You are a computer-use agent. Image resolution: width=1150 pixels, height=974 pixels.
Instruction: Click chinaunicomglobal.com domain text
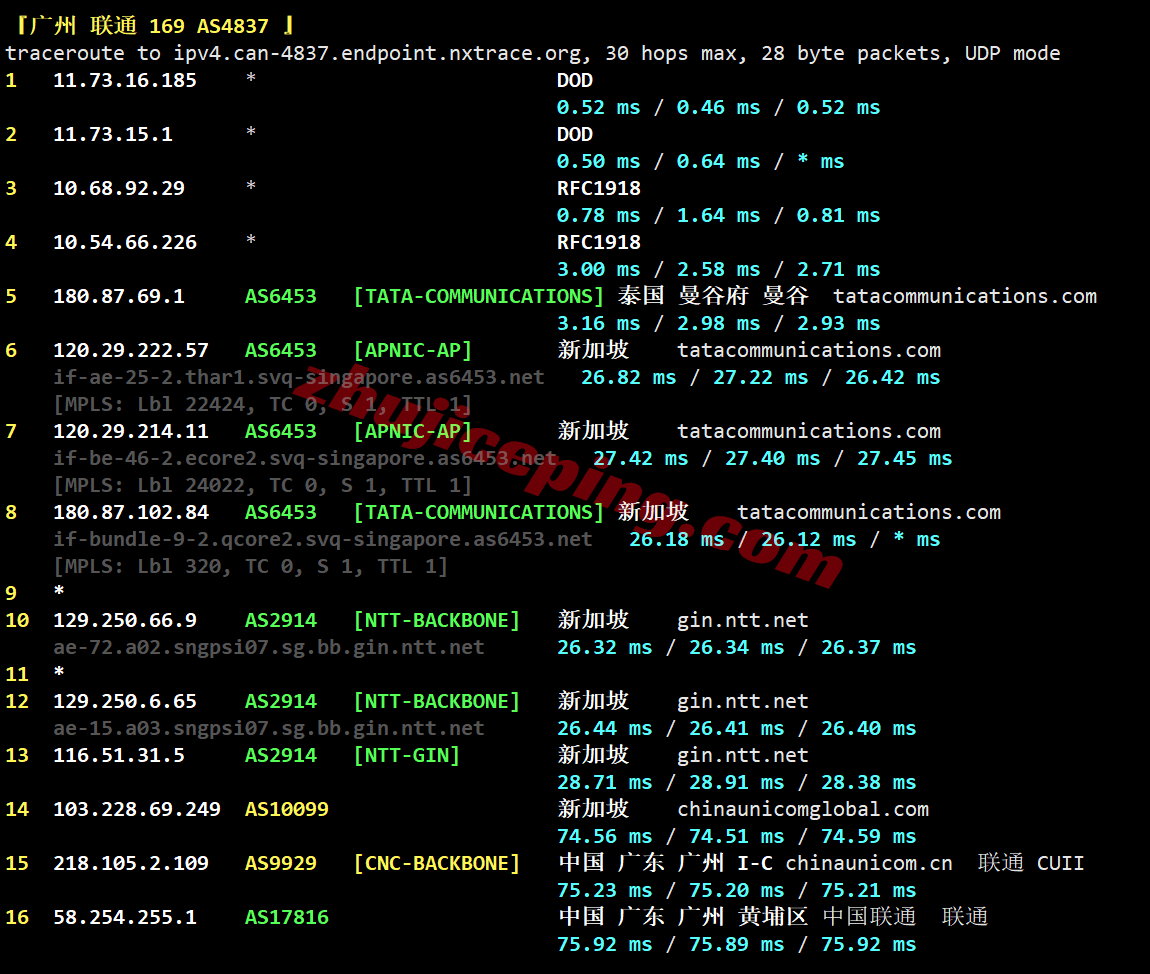(x=803, y=809)
